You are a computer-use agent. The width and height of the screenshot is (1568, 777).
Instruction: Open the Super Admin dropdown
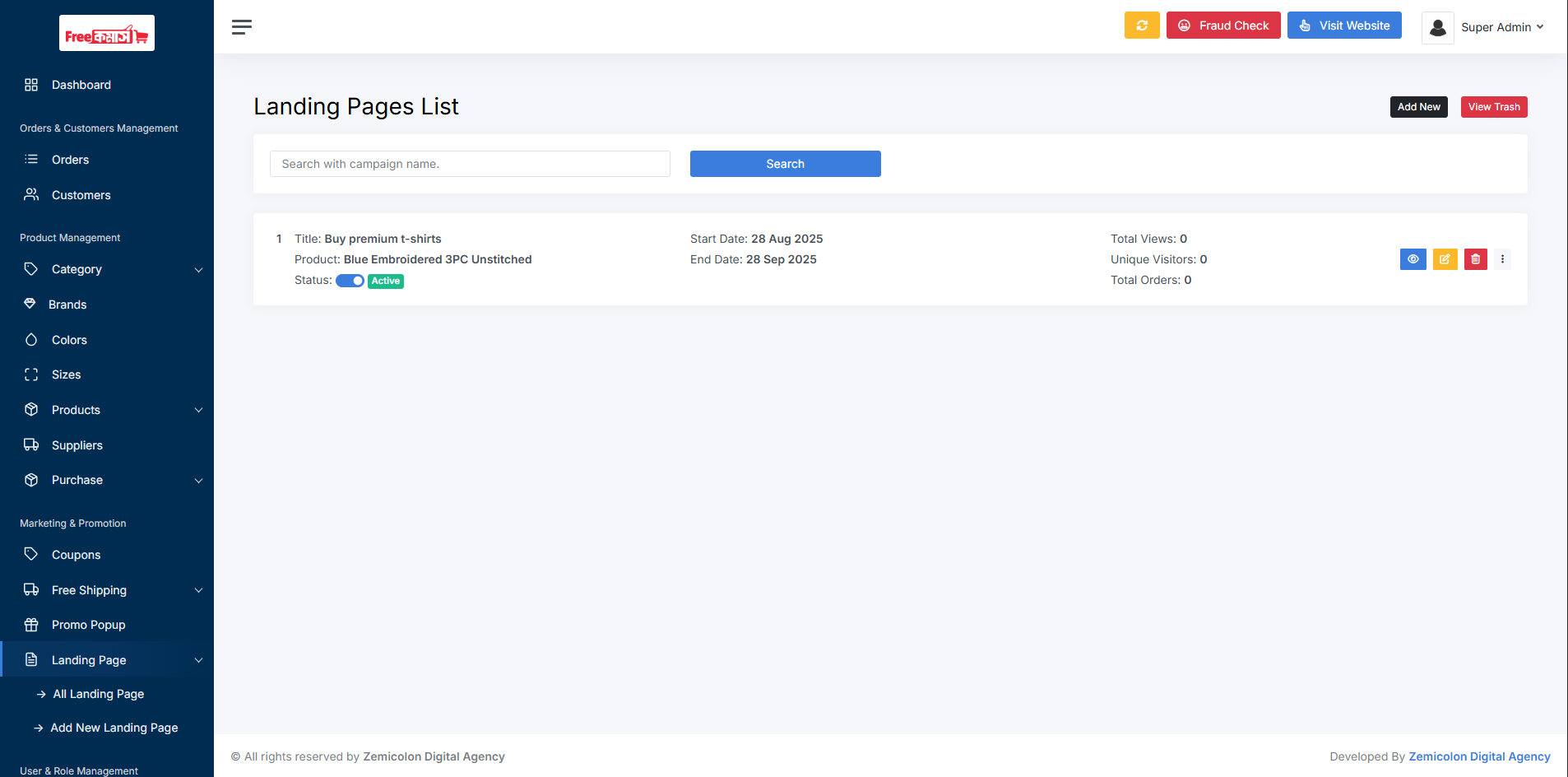(1501, 27)
